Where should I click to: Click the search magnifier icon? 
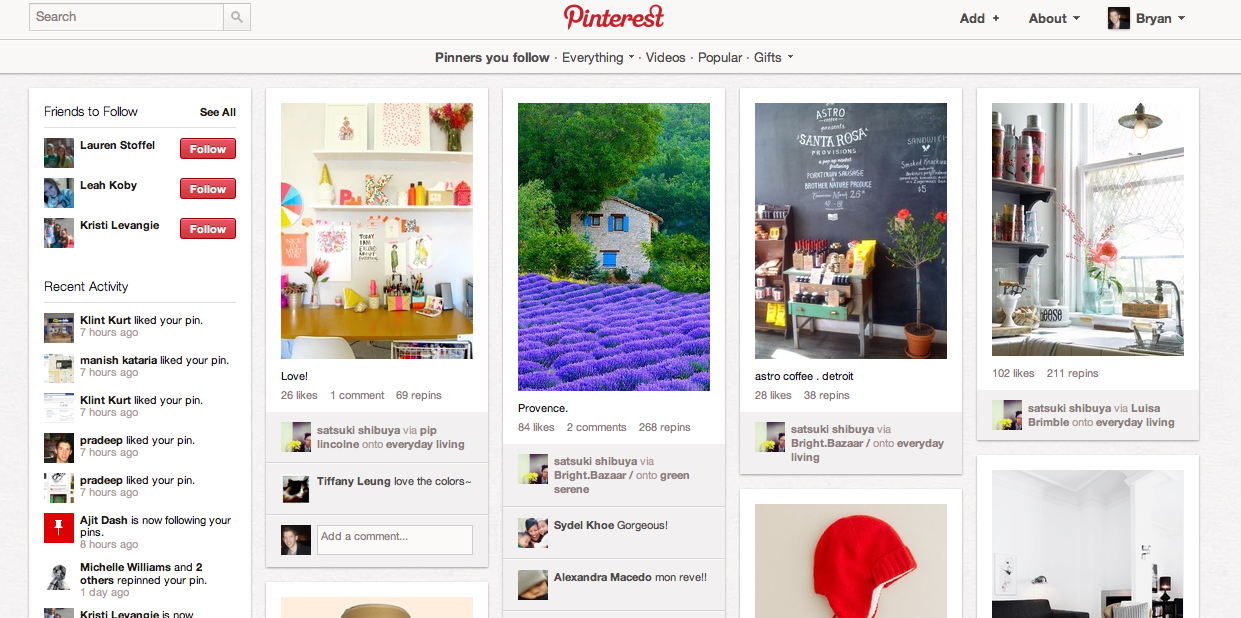[237, 17]
